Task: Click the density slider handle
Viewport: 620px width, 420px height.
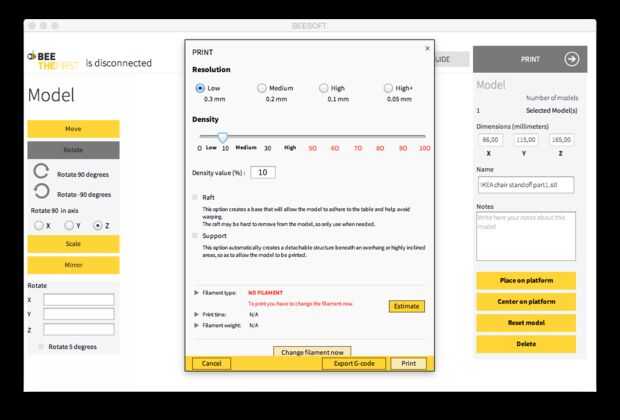Action: click(x=223, y=137)
